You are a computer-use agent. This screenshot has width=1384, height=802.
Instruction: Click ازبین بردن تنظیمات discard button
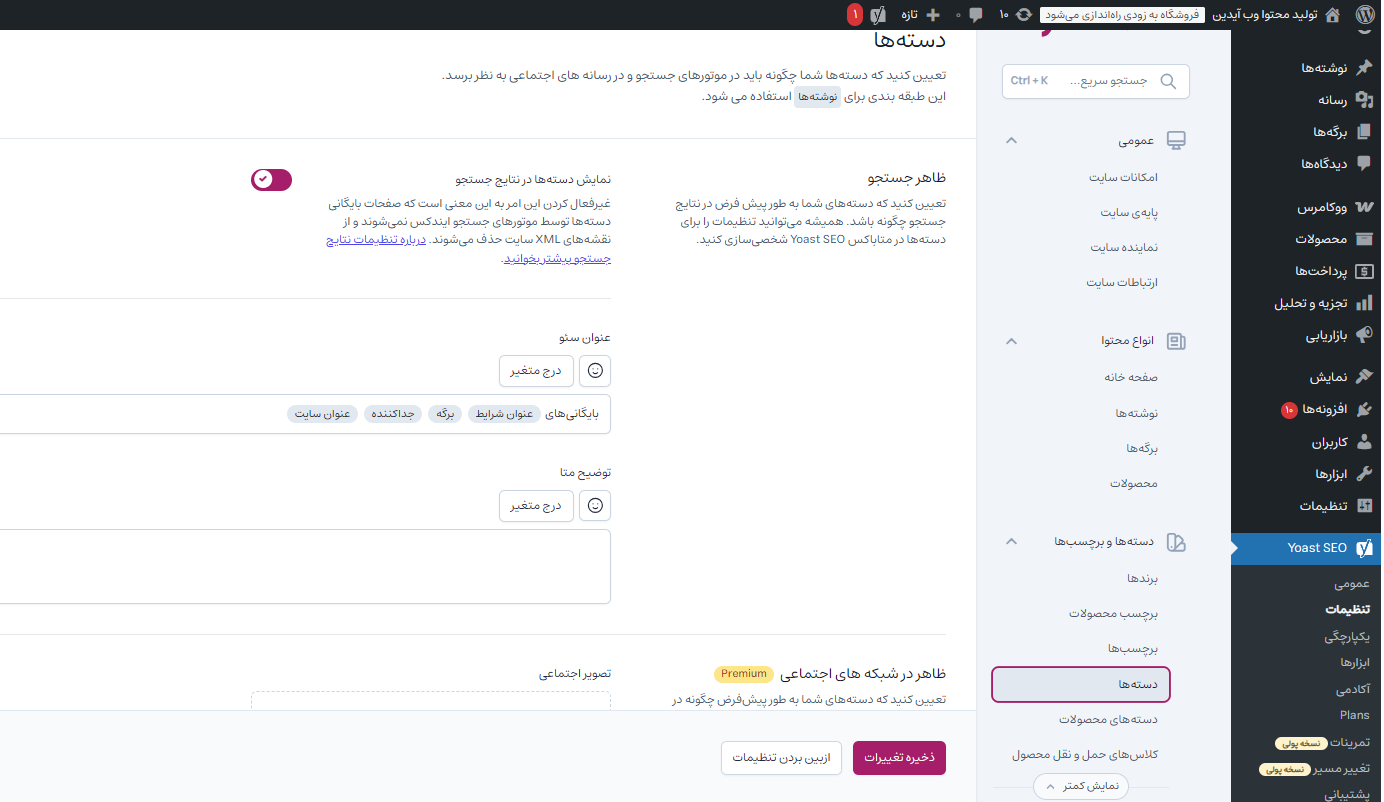pos(781,758)
